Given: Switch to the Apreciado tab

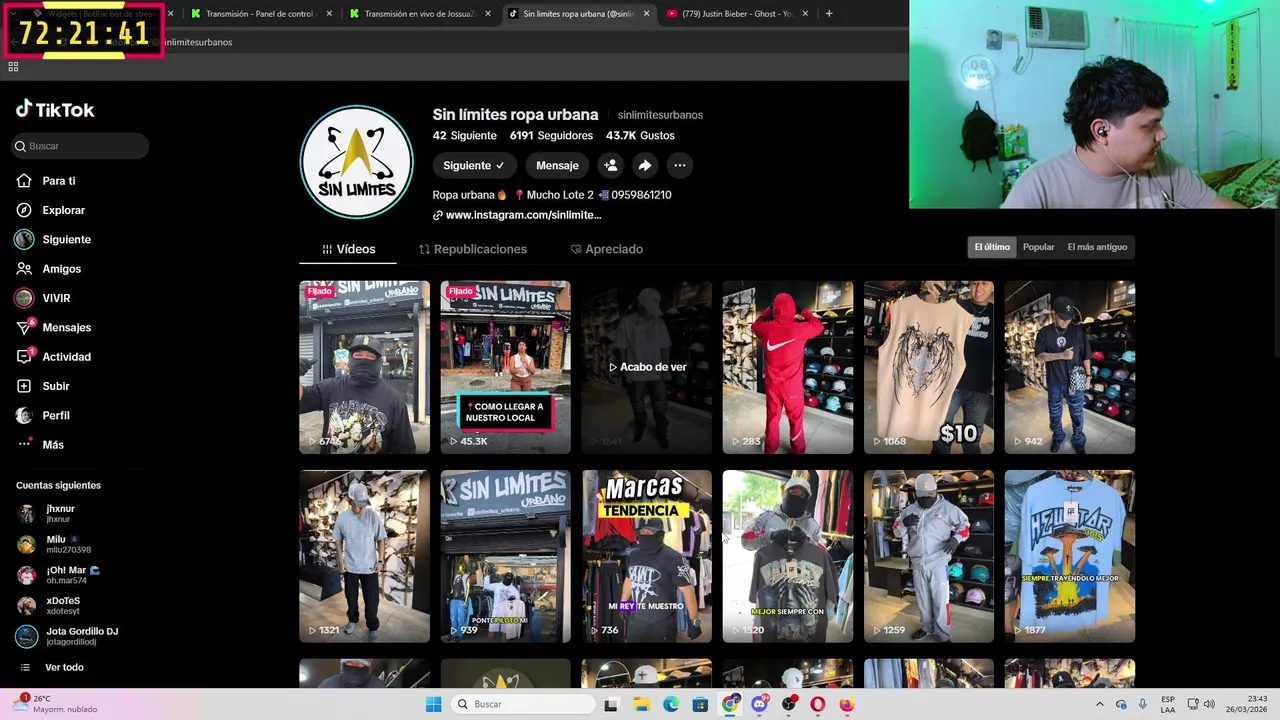Looking at the screenshot, I should 606,249.
